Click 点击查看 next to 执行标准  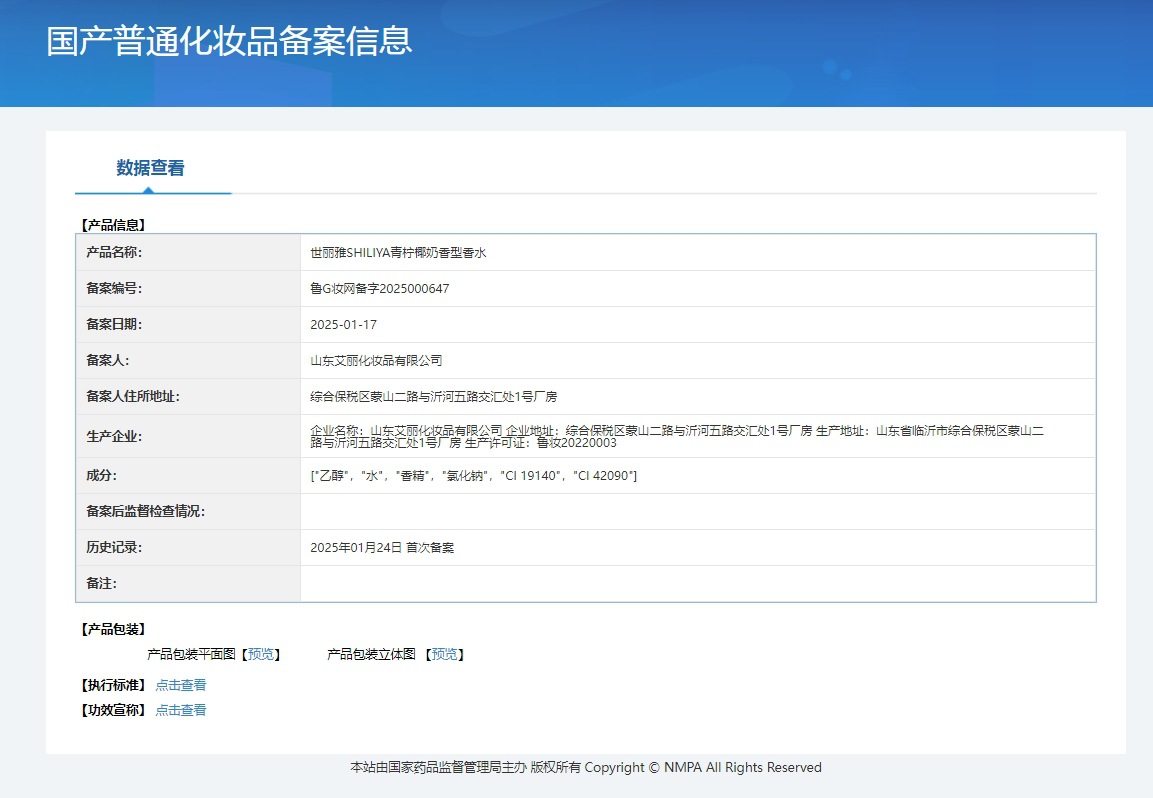tap(181, 685)
